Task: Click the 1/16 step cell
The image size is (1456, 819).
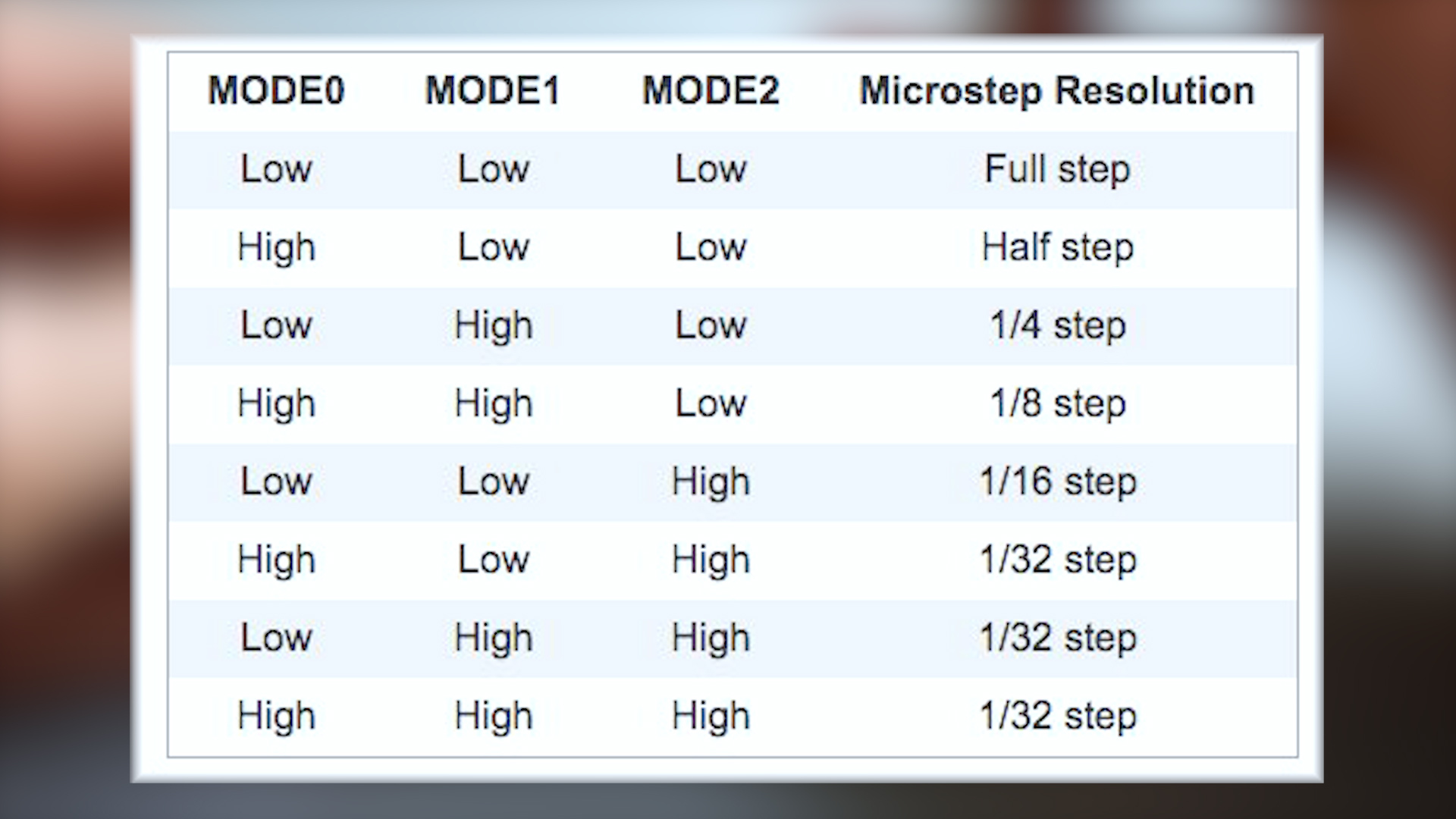Action: click(x=1056, y=482)
